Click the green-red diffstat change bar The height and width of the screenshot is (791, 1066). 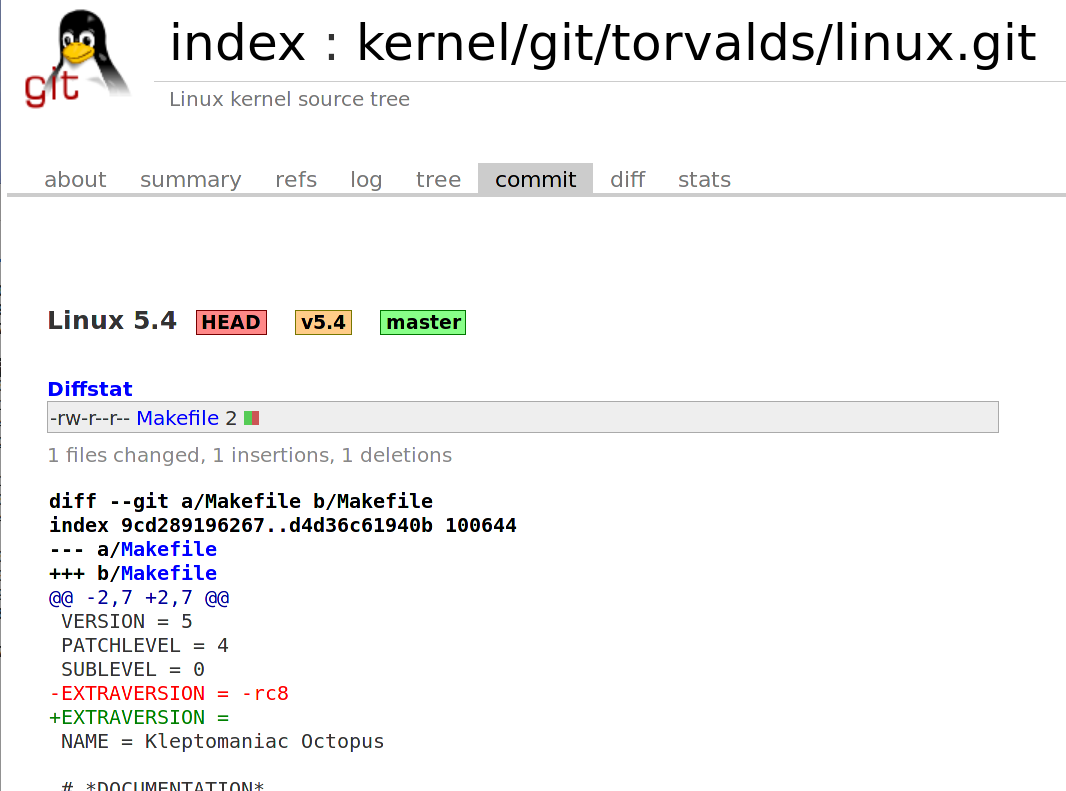pyautogui.click(x=252, y=418)
